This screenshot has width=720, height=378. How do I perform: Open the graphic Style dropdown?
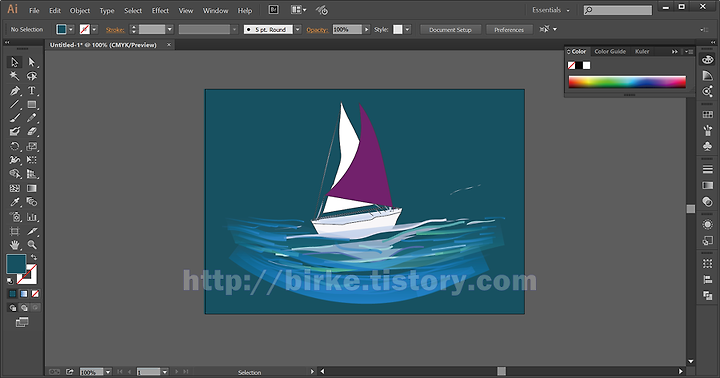tap(407, 29)
